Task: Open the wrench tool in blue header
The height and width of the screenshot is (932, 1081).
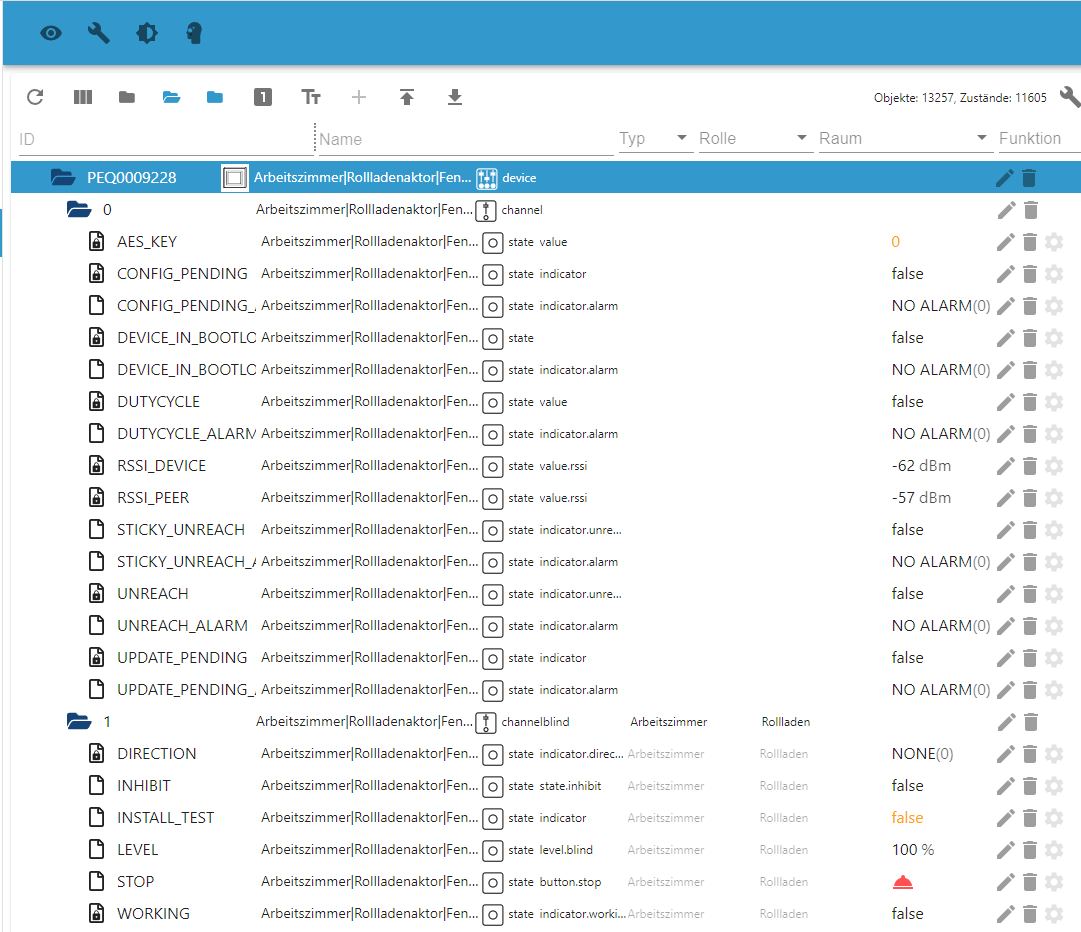Action: click(x=99, y=33)
